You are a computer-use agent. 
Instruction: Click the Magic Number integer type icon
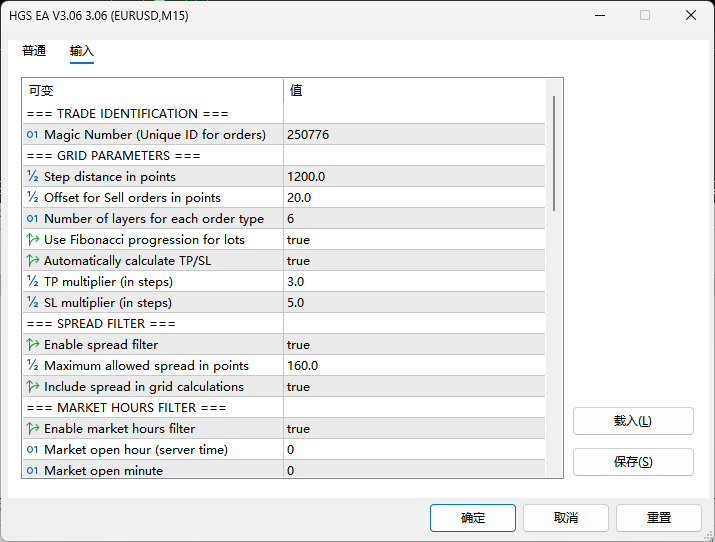33,135
